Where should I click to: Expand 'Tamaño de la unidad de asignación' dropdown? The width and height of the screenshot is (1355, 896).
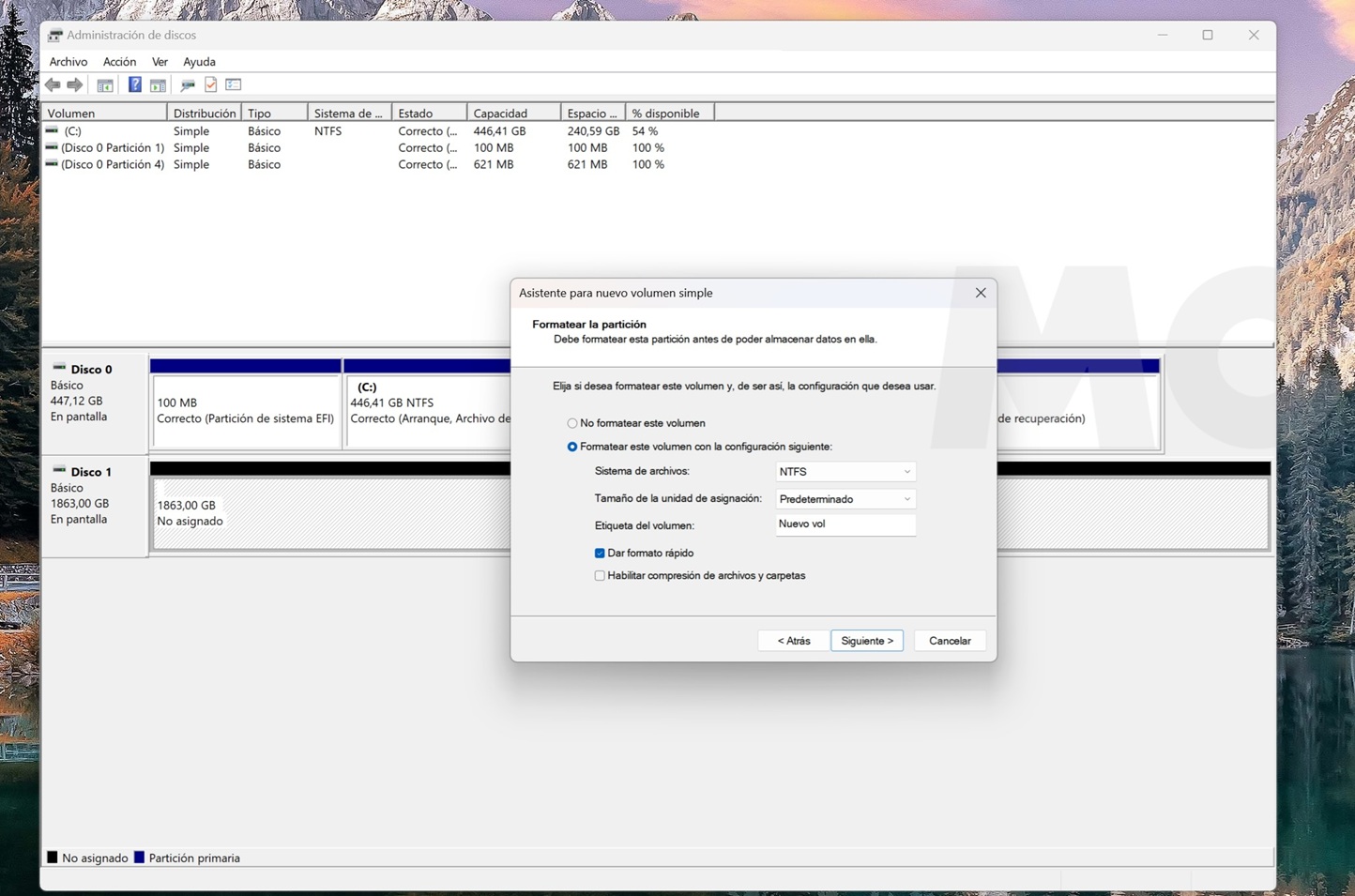coord(845,499)
